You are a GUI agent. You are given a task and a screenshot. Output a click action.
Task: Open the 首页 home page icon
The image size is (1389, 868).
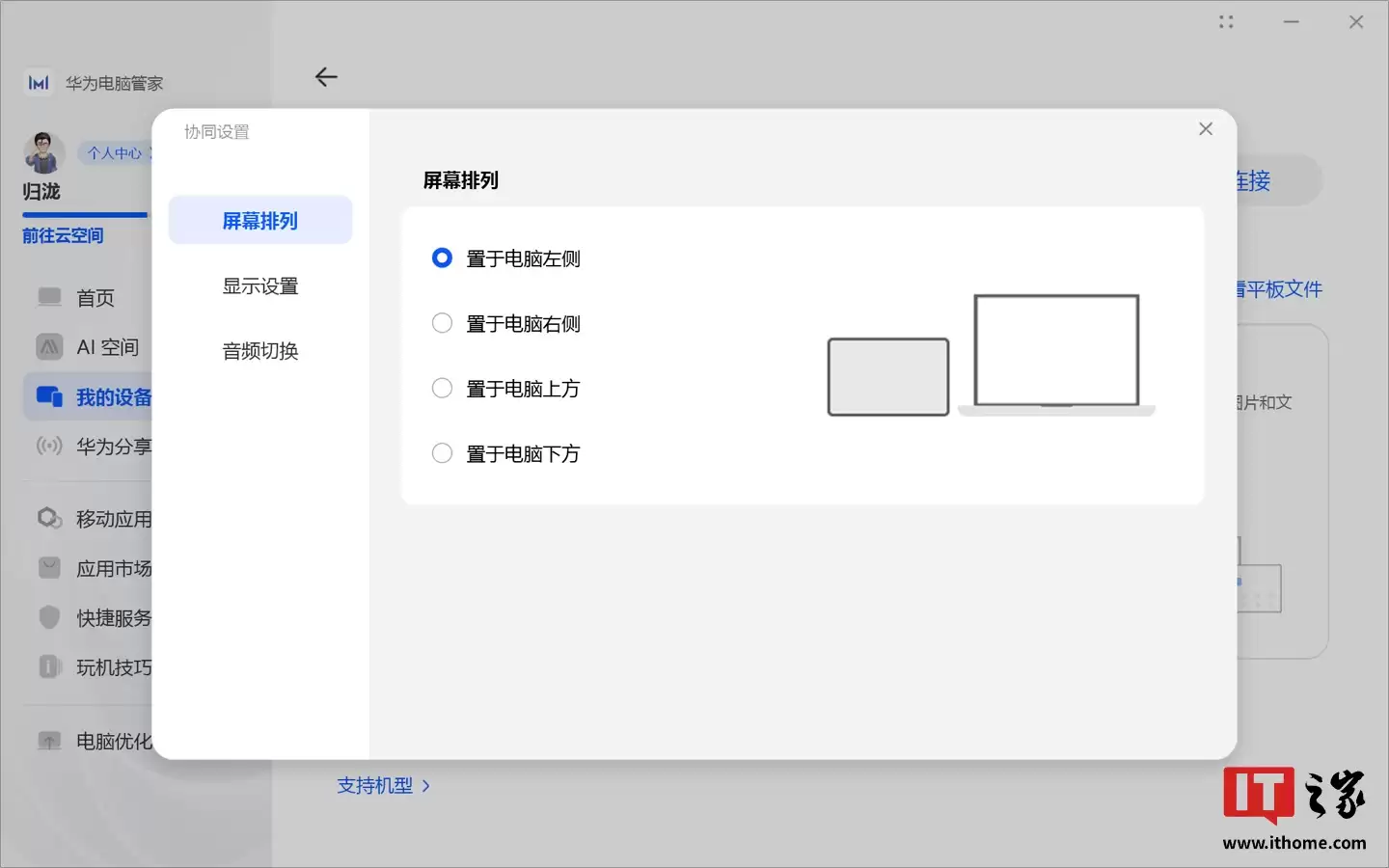point(48,297)
